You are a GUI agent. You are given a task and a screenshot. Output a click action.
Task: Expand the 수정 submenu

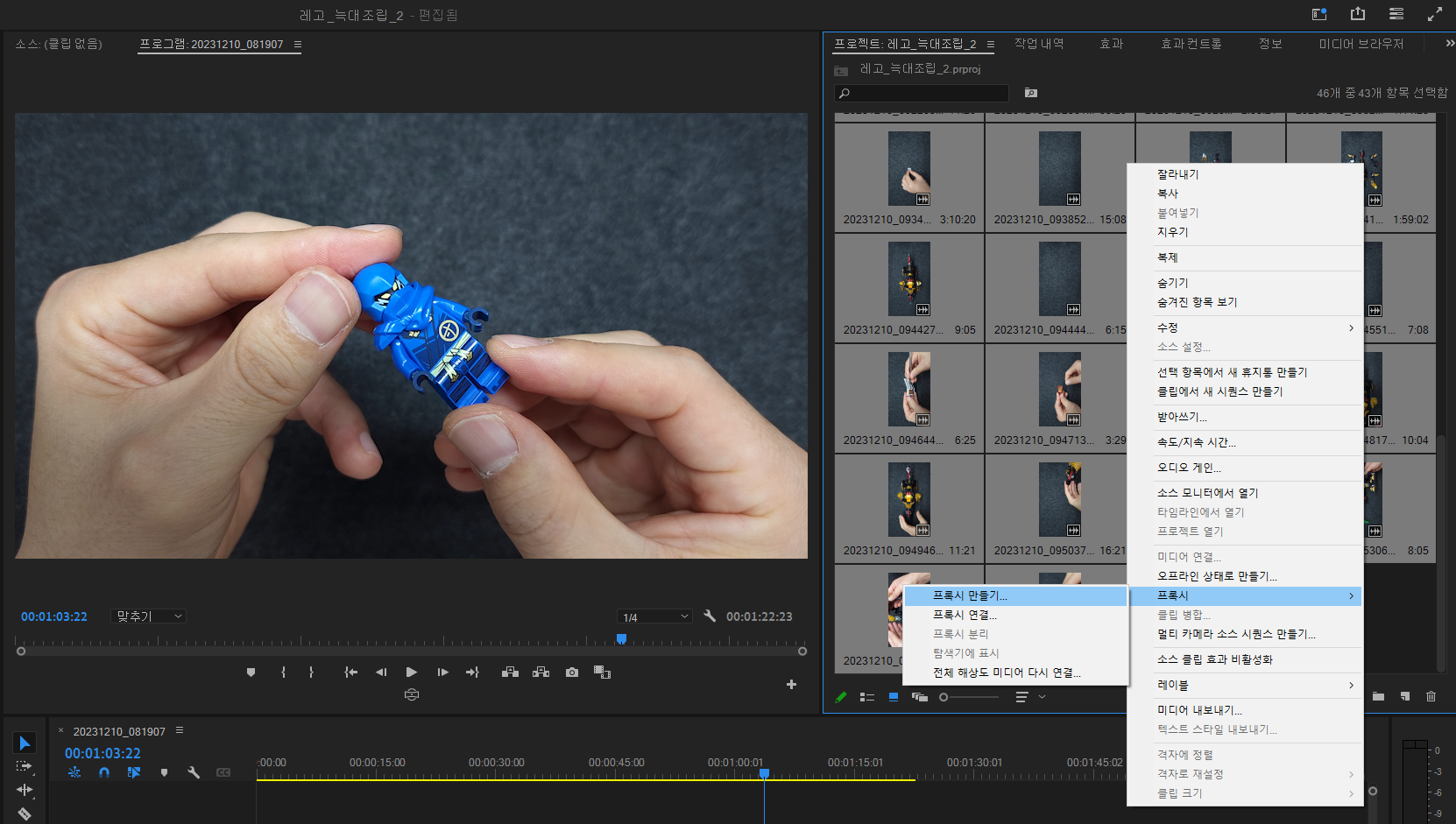tap(1255, 327)
